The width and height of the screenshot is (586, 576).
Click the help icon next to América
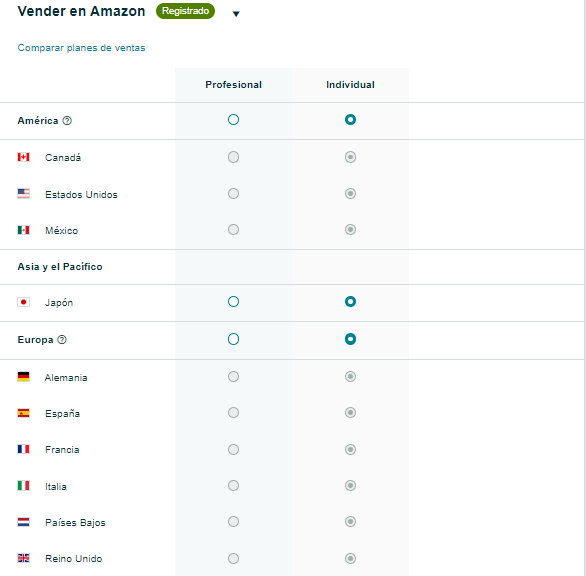point(67,121)
